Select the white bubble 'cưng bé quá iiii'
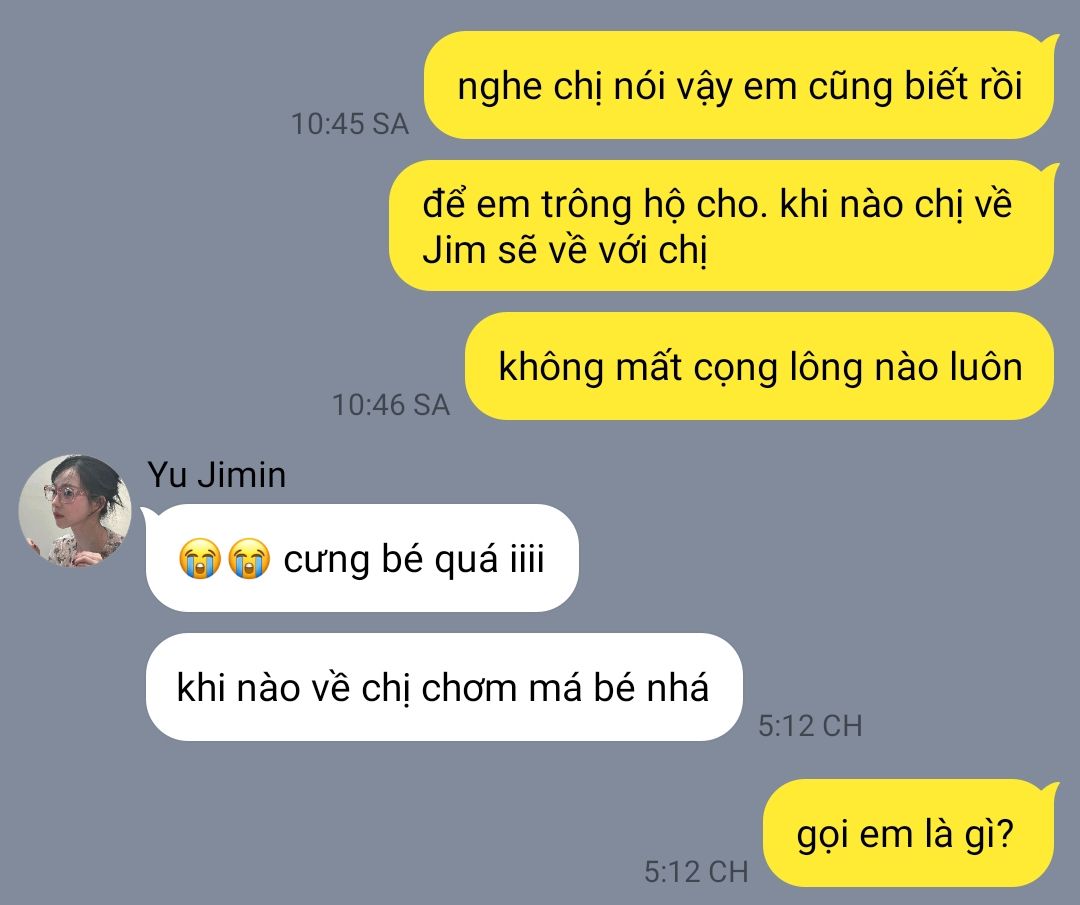The width and height of the screenshot is (1080, 905). pyautogui.click(x=362, y=558)
